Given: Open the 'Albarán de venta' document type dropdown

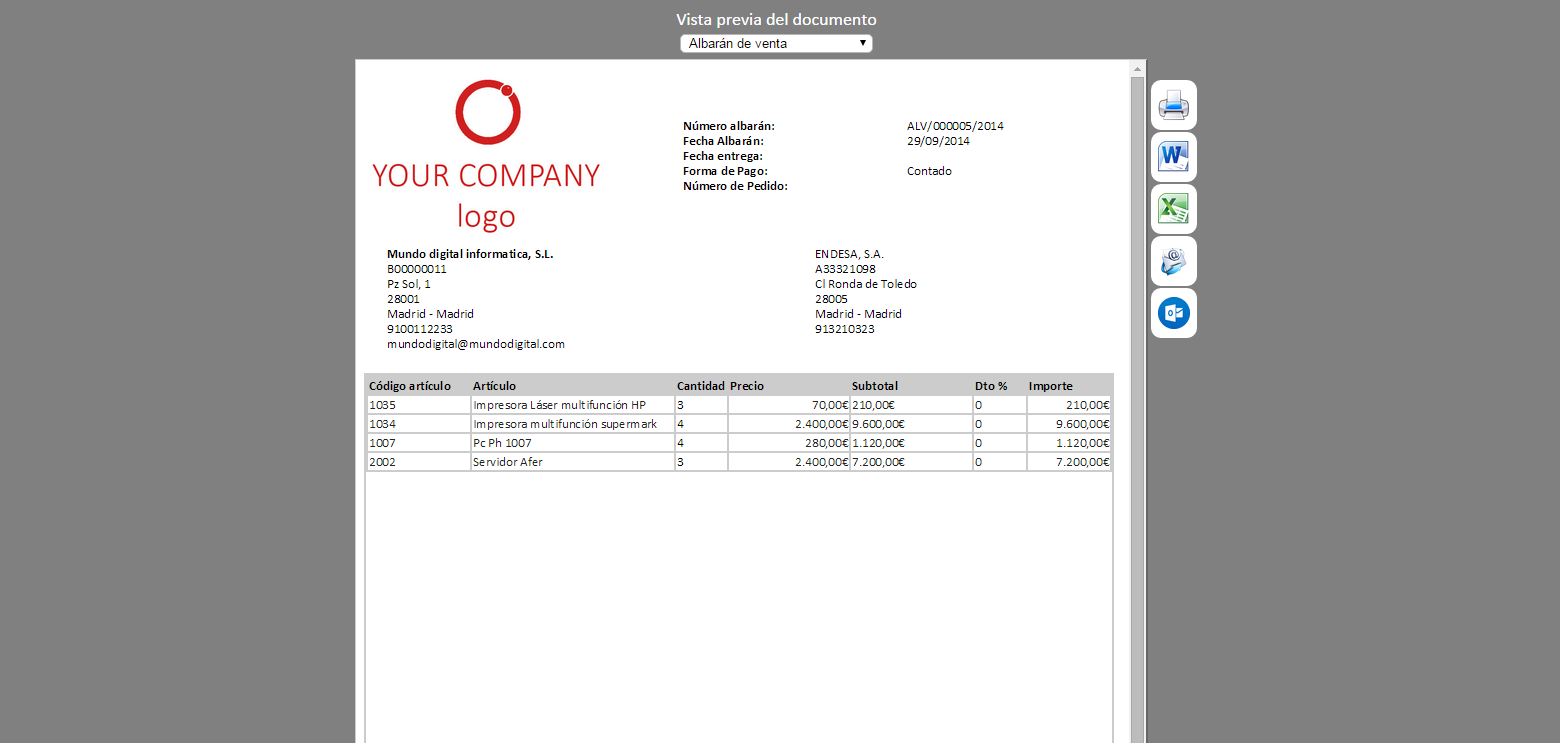Looking at the screenshot, I should pos(776,44).
